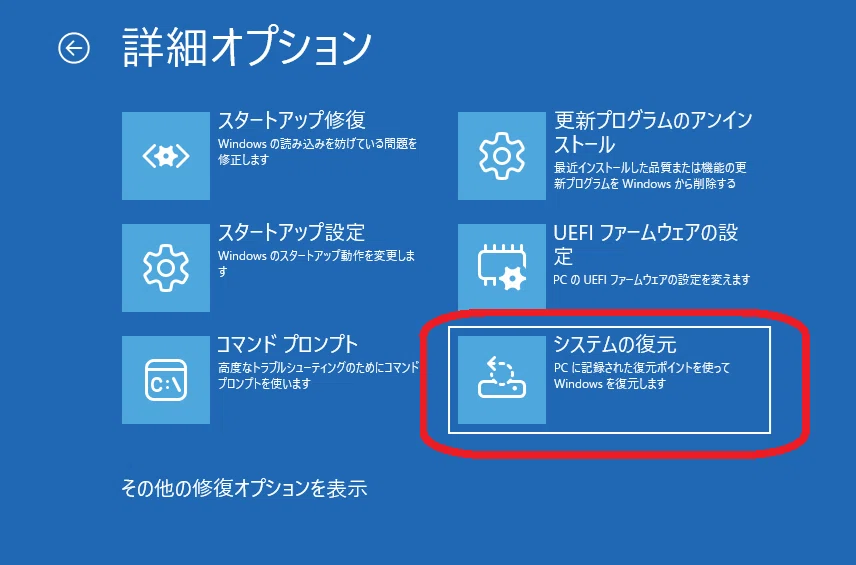Open the 更新プログラムのアンインストール gear icon

(x=502, y=156)
